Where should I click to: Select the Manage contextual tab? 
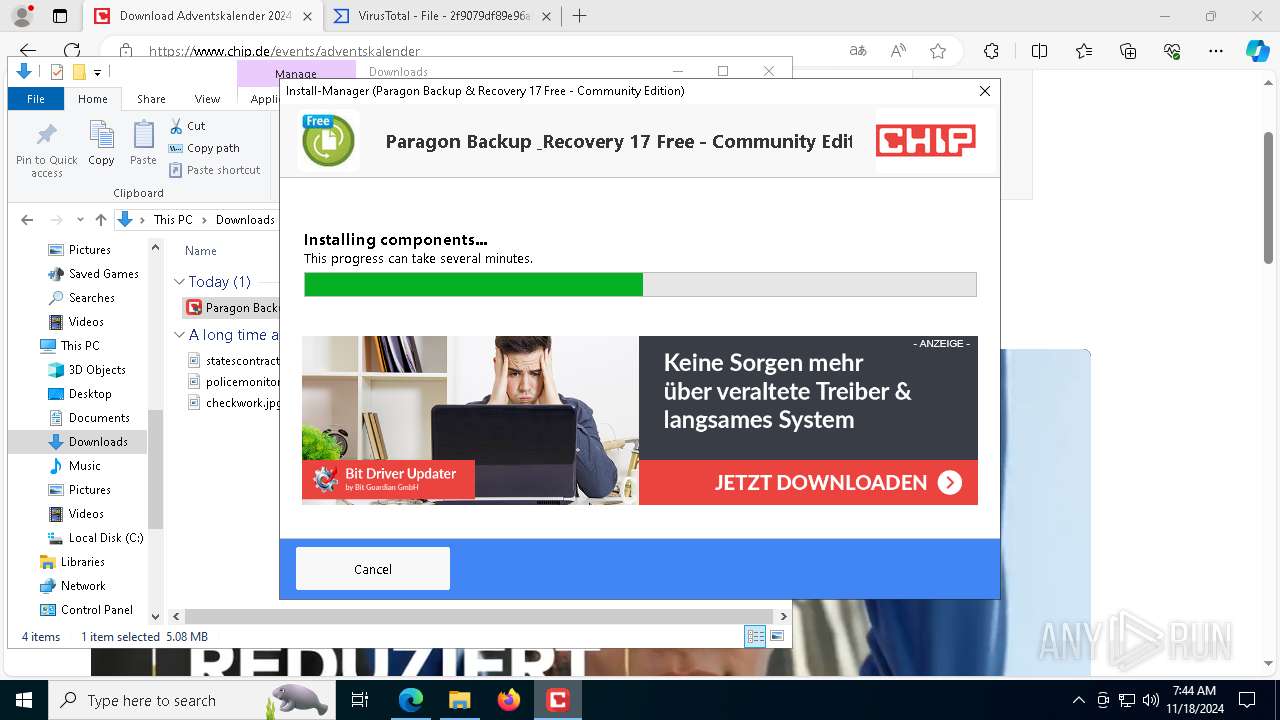(x=296, y=73)
